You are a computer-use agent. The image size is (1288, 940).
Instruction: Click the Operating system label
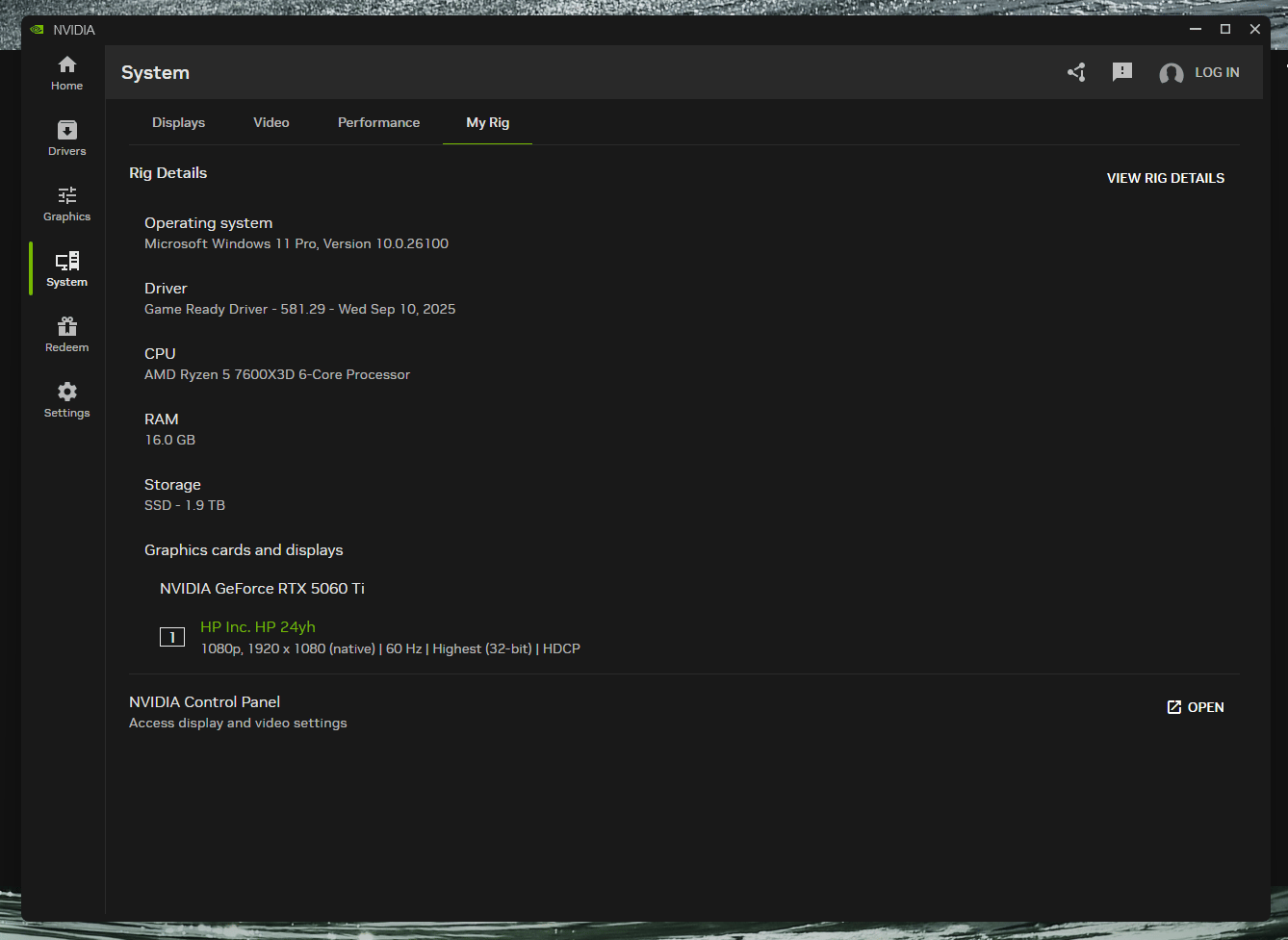point(208,222)
